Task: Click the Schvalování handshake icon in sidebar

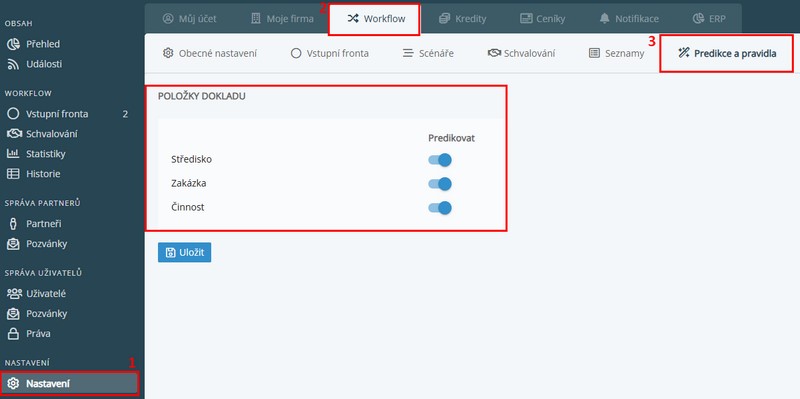Action: [13, 134]
